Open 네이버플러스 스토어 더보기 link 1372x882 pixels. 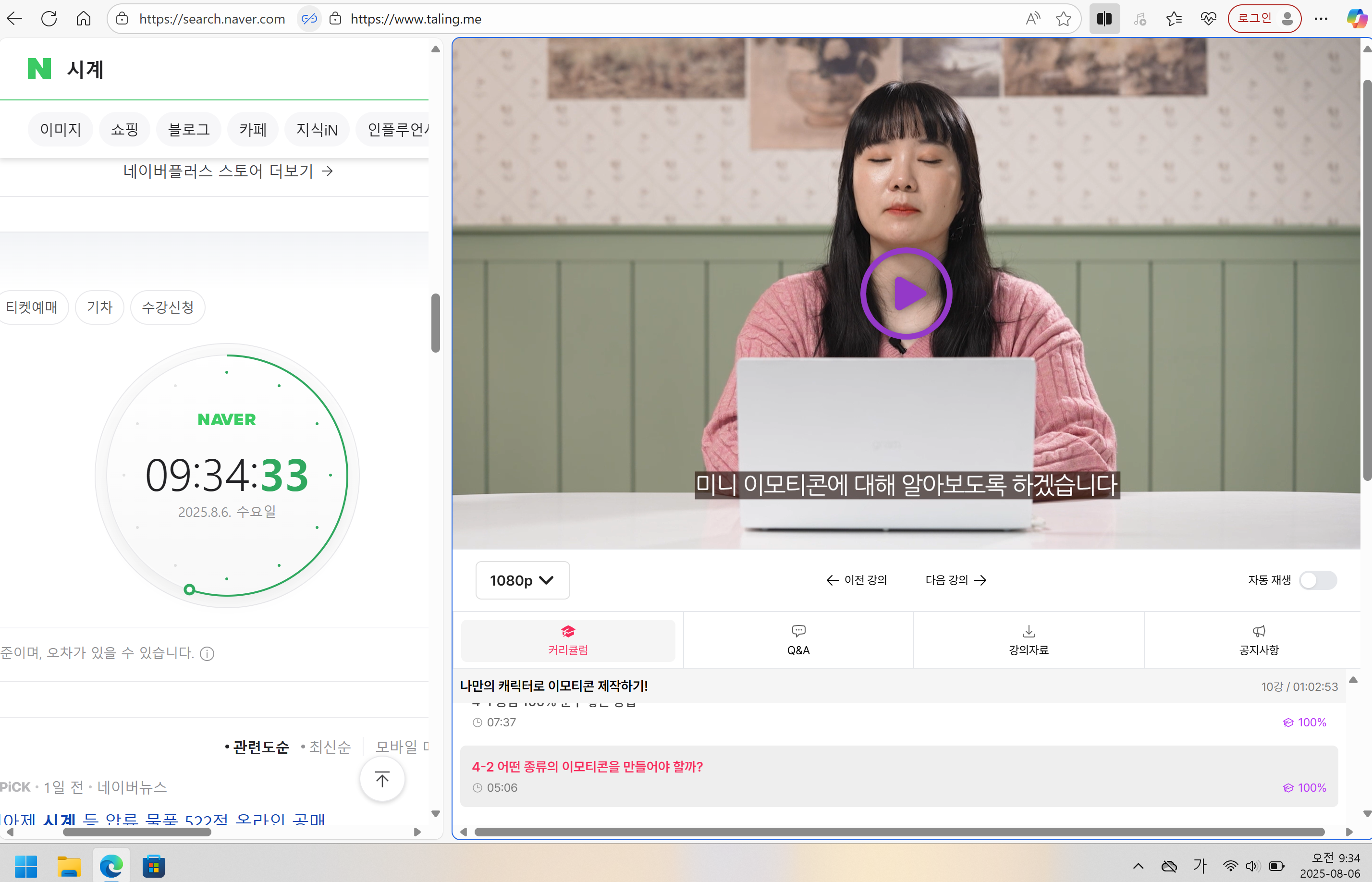click(228, 171)
